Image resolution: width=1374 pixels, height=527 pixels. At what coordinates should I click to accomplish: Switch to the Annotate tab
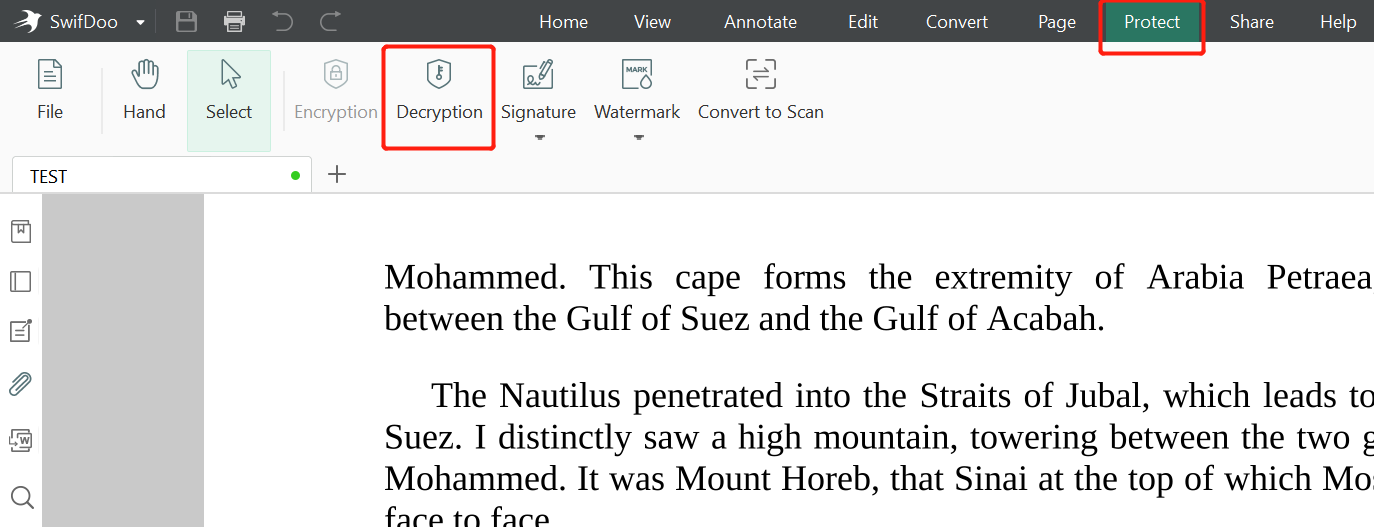[x=760, y=22]
